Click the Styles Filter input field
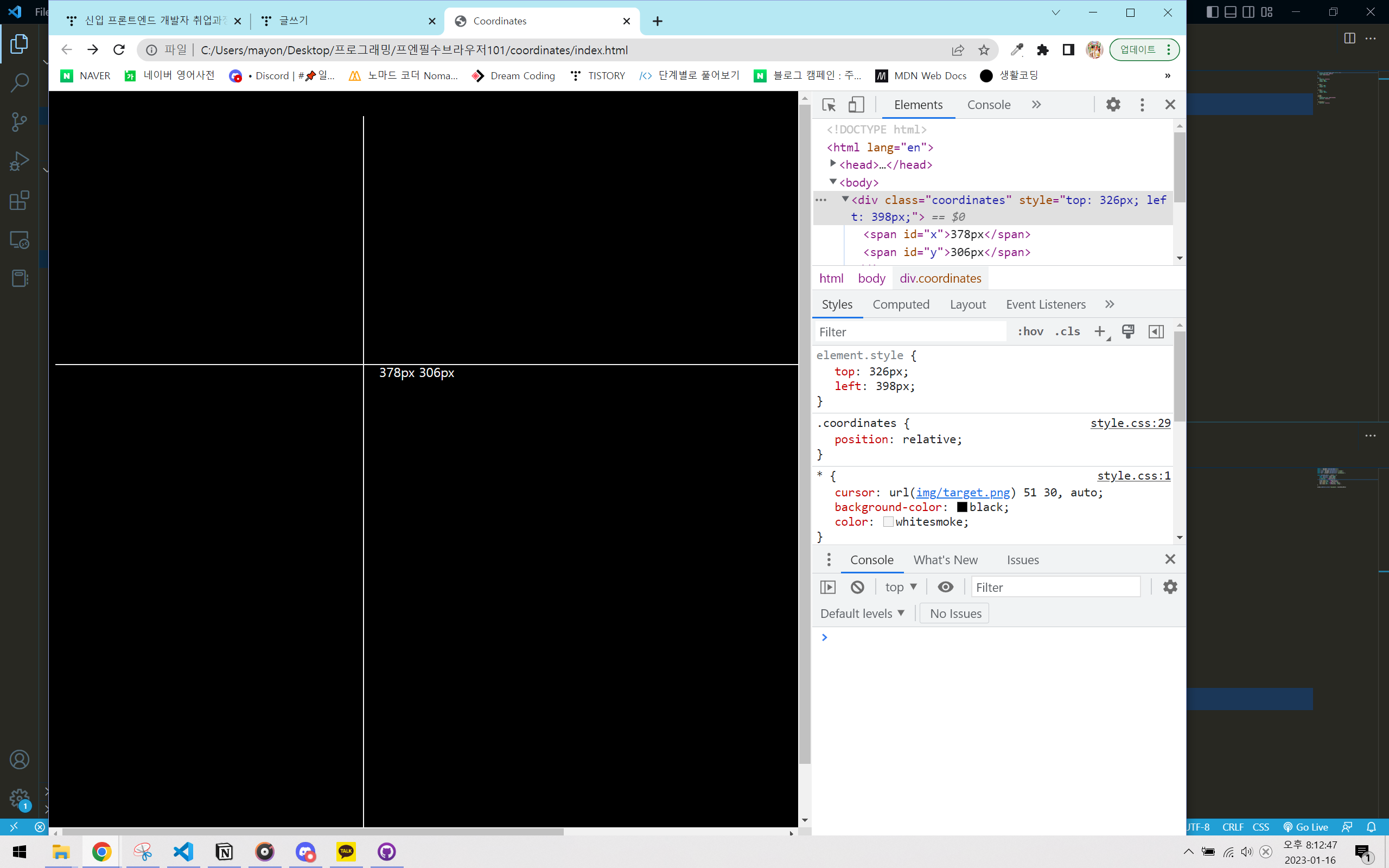Screen dimensions: 1389x868 pos(910,332)
